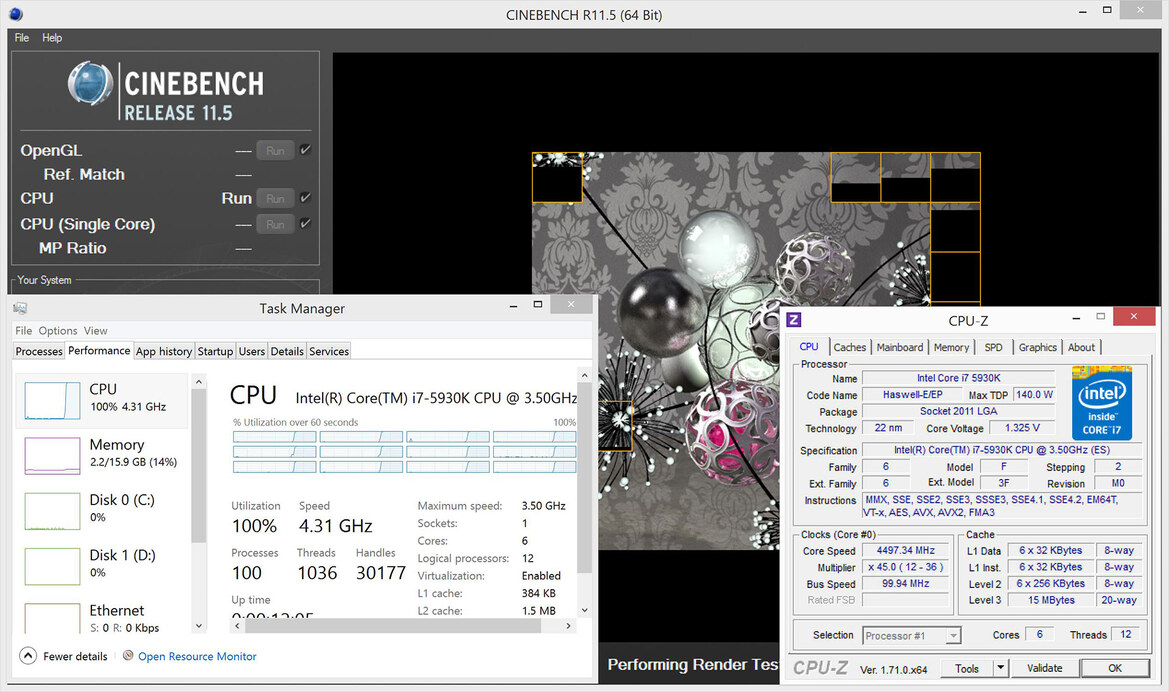Click the Tools button in CPU-Z
This screenshot has width=1169, height=692.
(967, 668)
